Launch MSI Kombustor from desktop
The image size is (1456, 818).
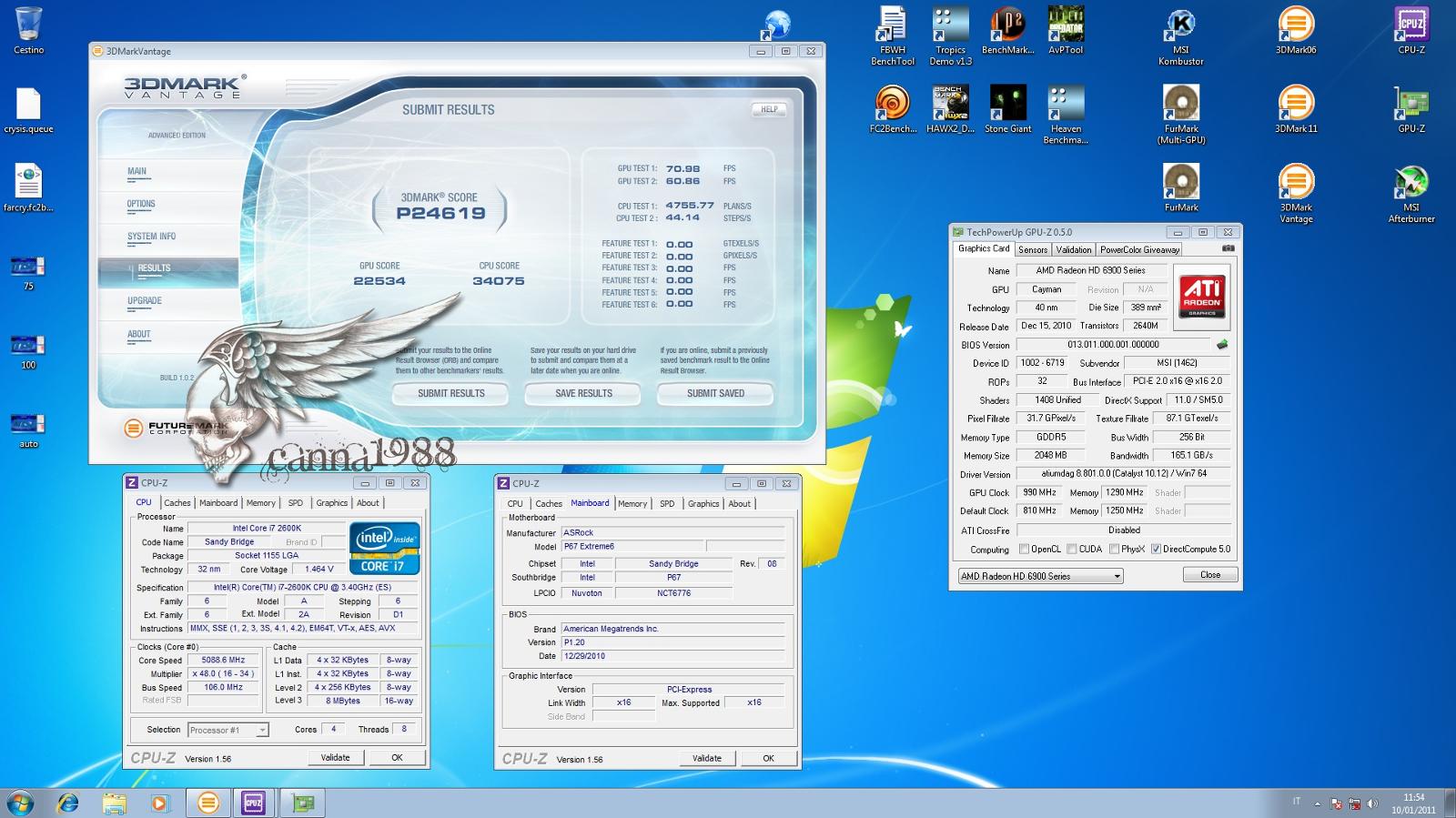(x=1181, y=36)
